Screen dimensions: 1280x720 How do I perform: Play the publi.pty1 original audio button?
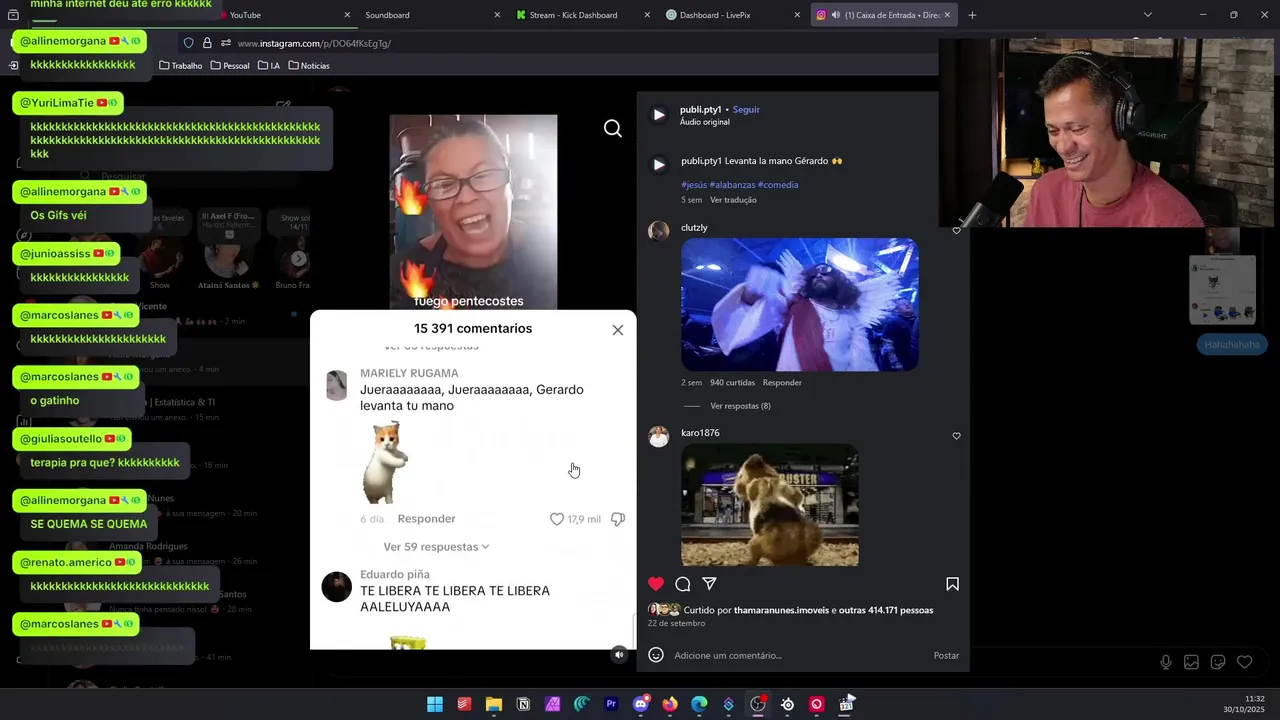(x=658, y=115)
